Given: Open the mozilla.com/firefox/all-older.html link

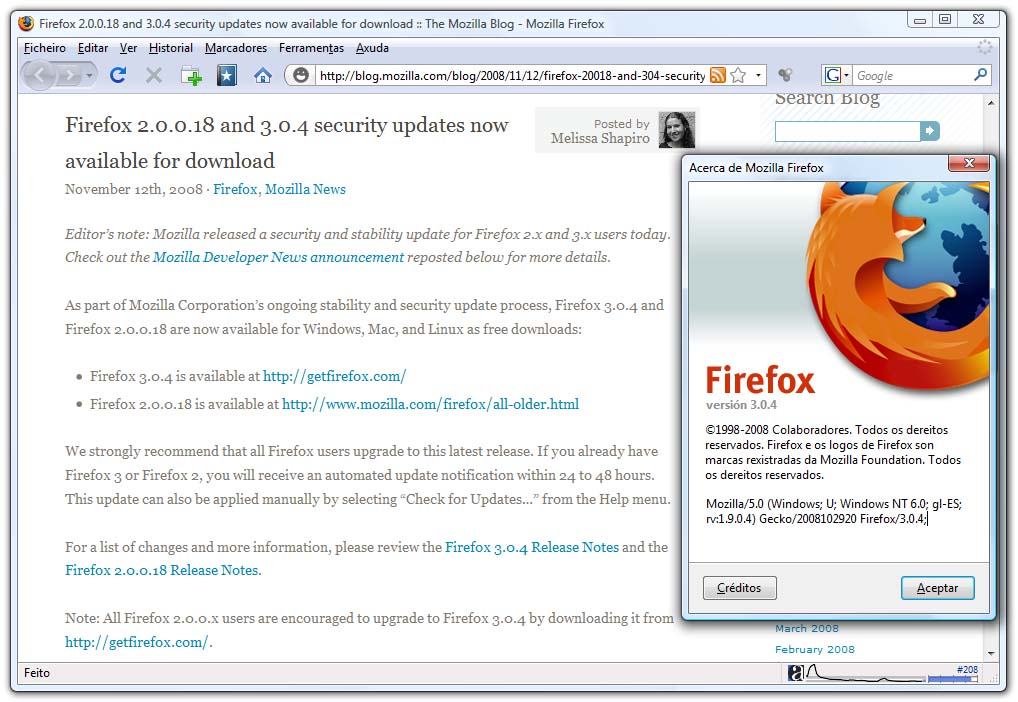Looking at the screenshot, I should [430, 404].
